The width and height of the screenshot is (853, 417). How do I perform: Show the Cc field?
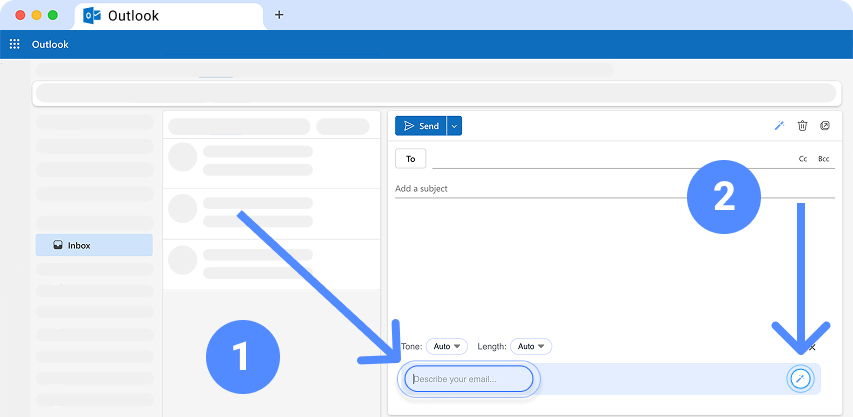(803, 159)
